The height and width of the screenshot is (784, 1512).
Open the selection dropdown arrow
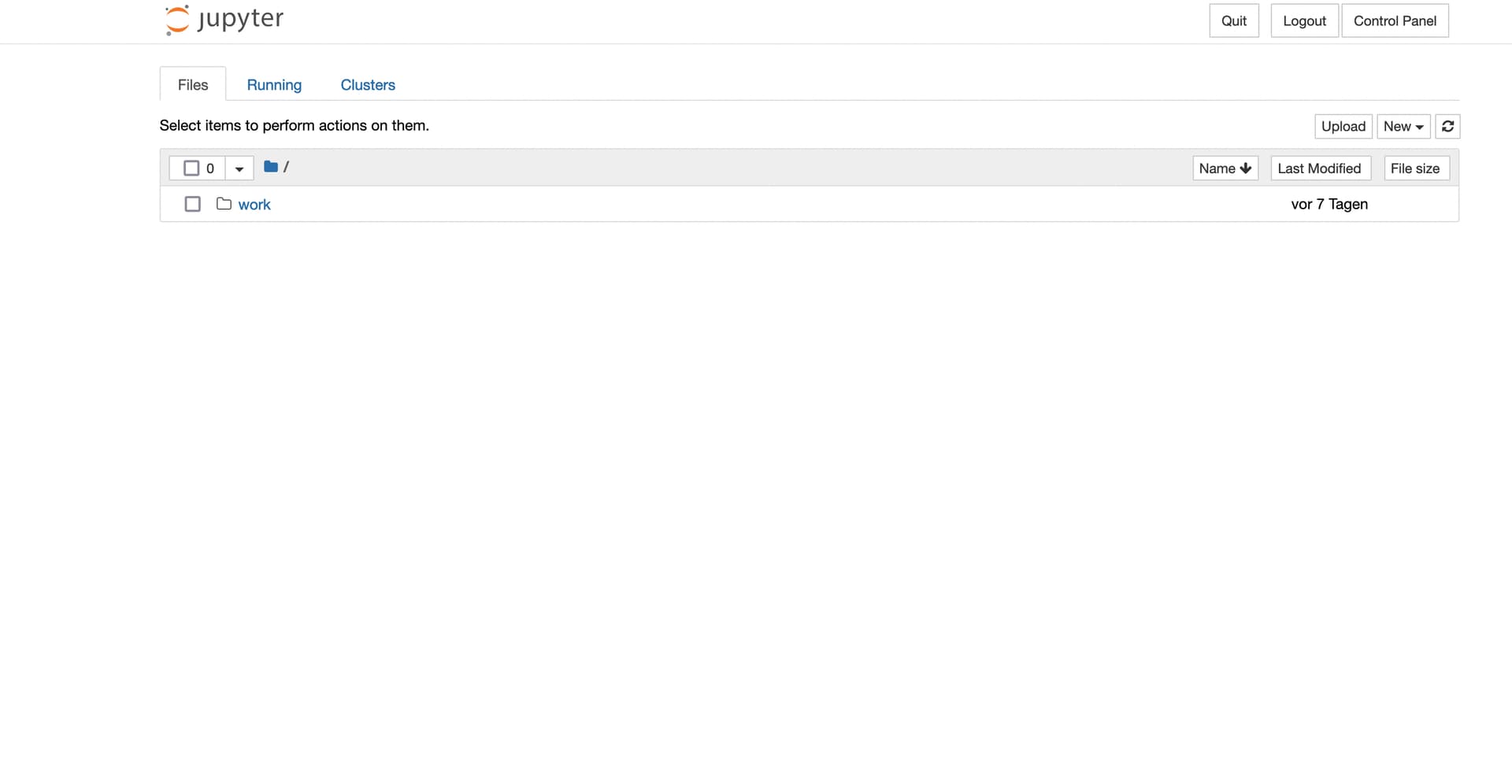coord(239,168)
